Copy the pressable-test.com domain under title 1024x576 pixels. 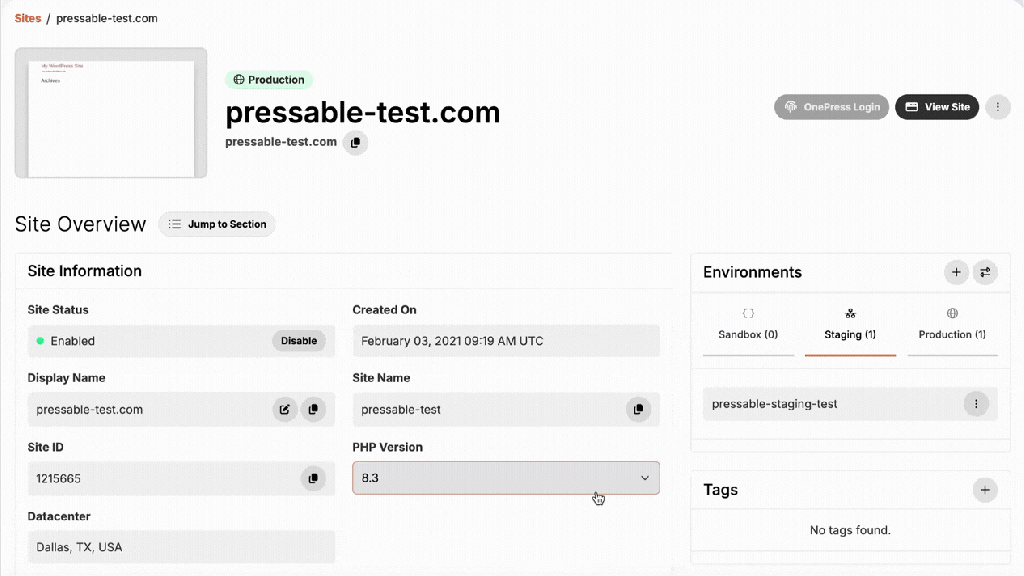coord(355,143)
